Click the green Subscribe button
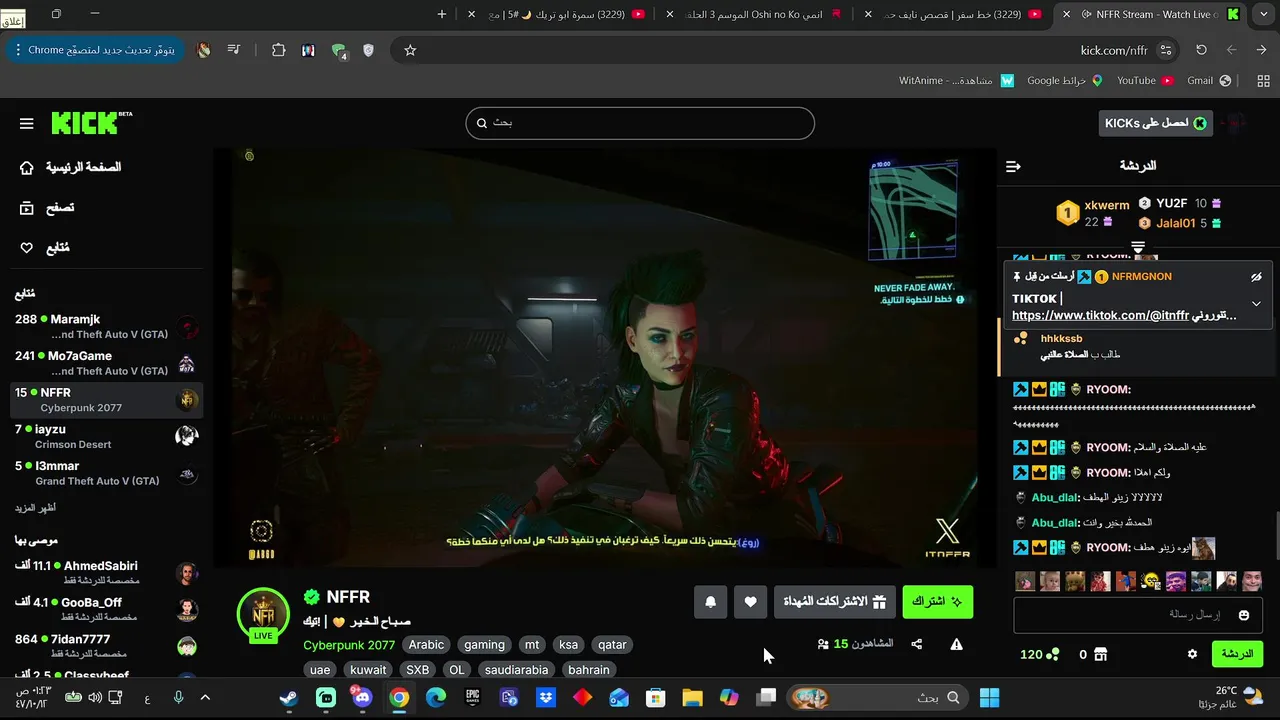This screenshot has height=720, width=1280. coord(937,601)
